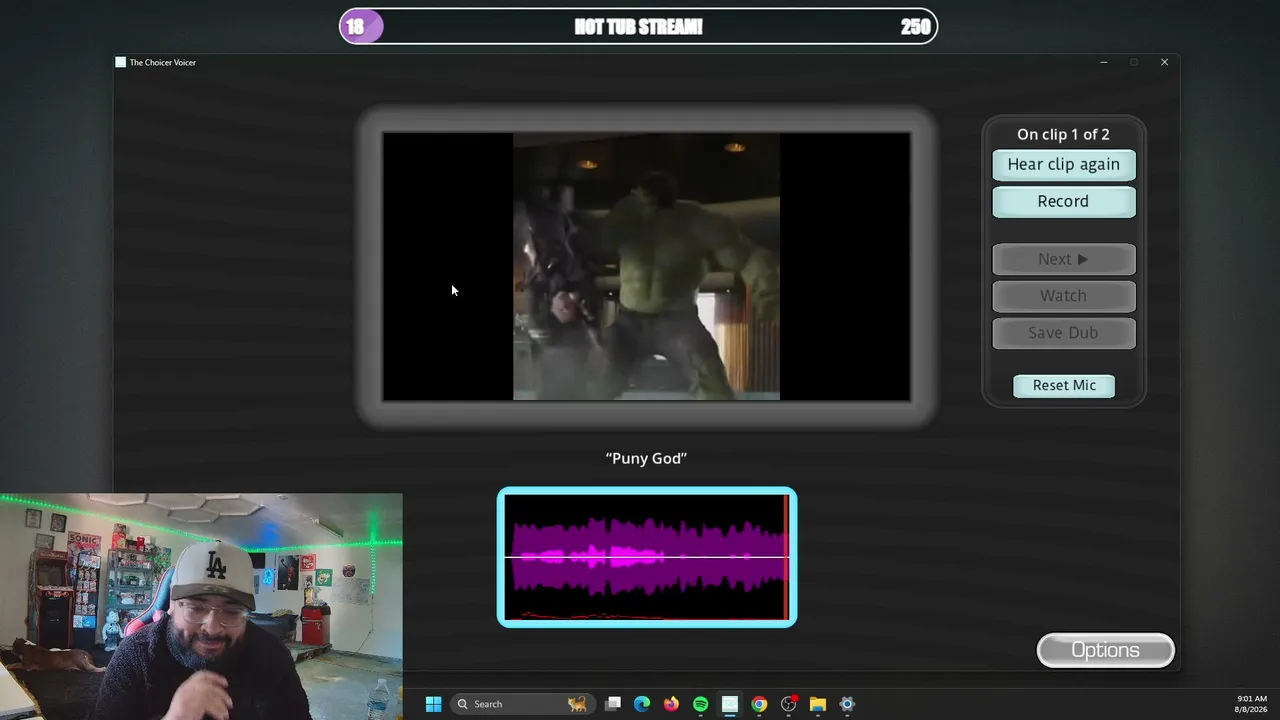Click the "Puny God" clip title
Viewport: 1280px width, 720px height.
[646, 458]
